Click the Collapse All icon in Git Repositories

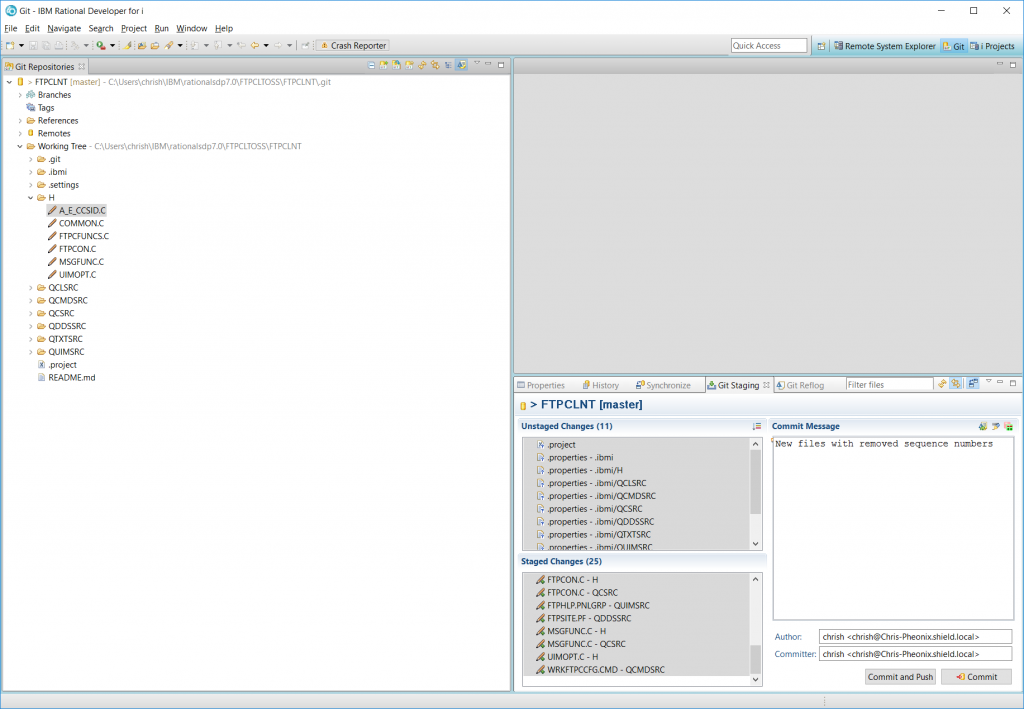[x=371, y=64]
